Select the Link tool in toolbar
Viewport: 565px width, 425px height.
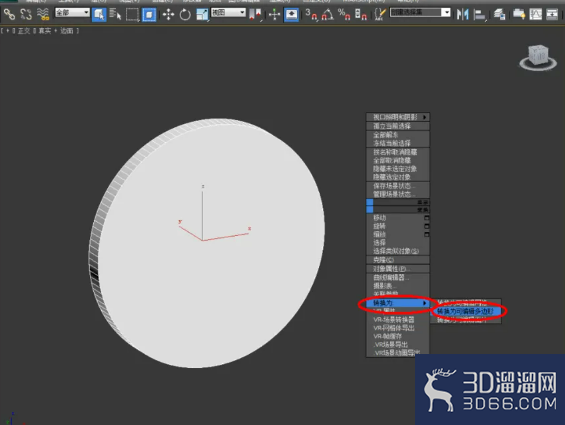pos(9,14)
